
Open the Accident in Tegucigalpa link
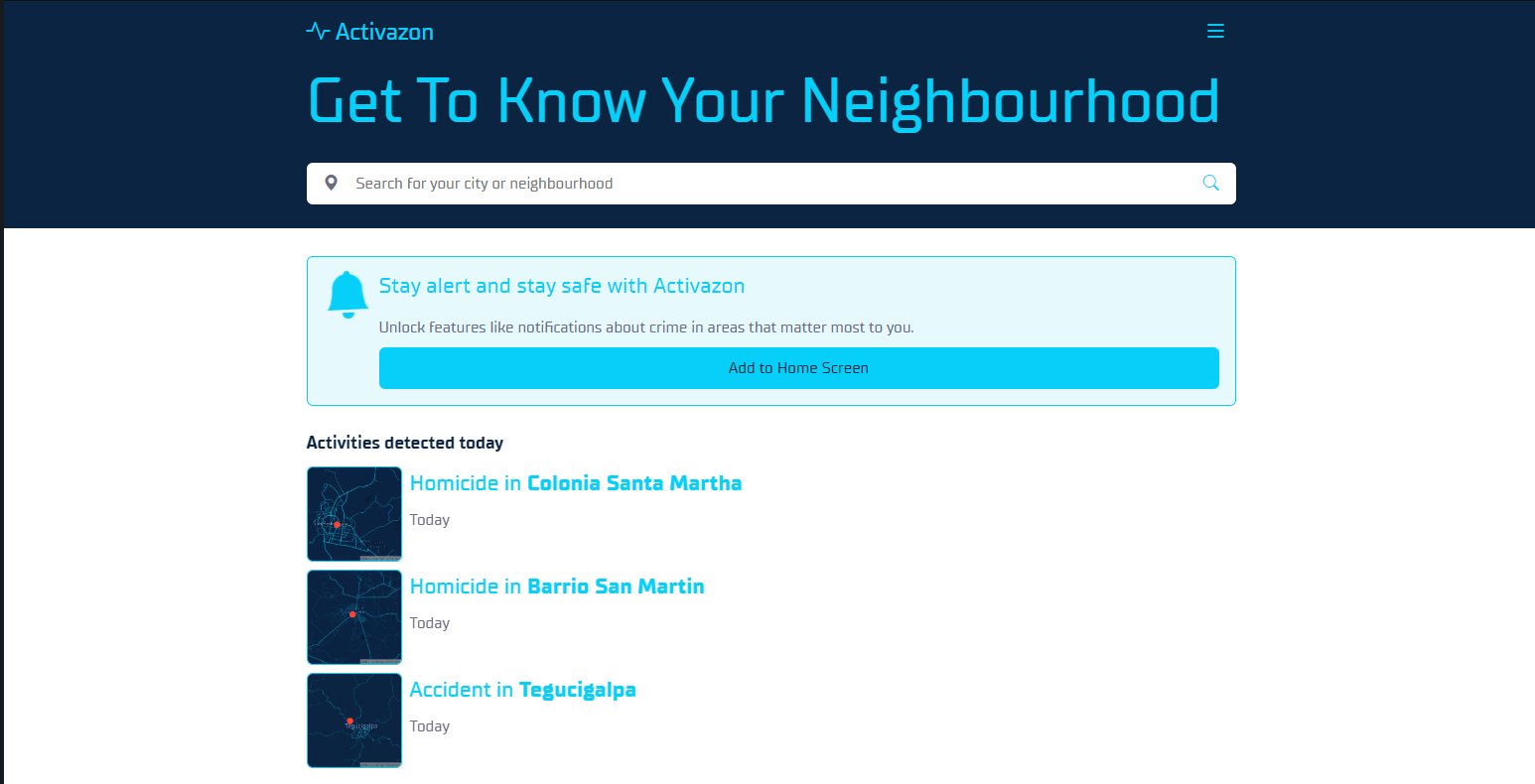[522, 690]
